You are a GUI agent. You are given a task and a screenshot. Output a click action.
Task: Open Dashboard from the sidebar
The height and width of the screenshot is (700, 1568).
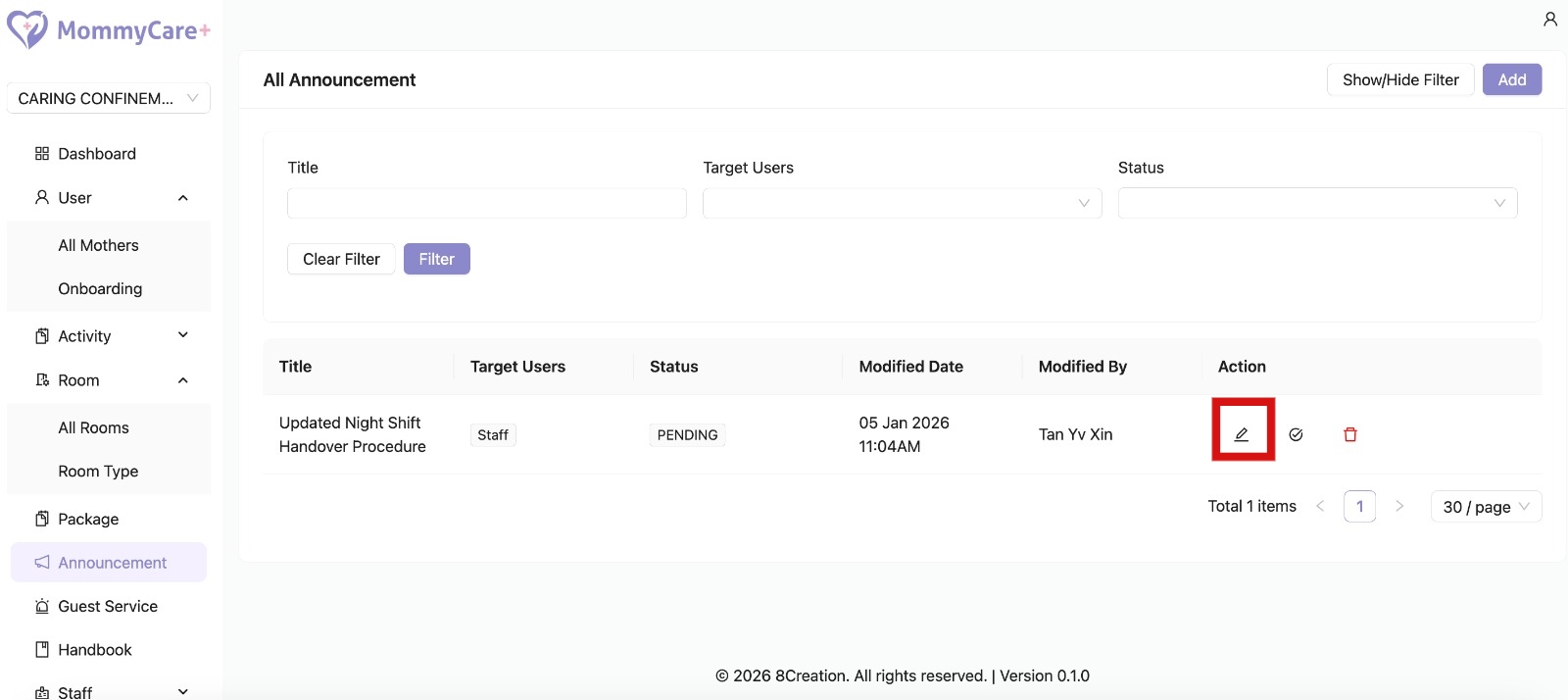(96, 154)
